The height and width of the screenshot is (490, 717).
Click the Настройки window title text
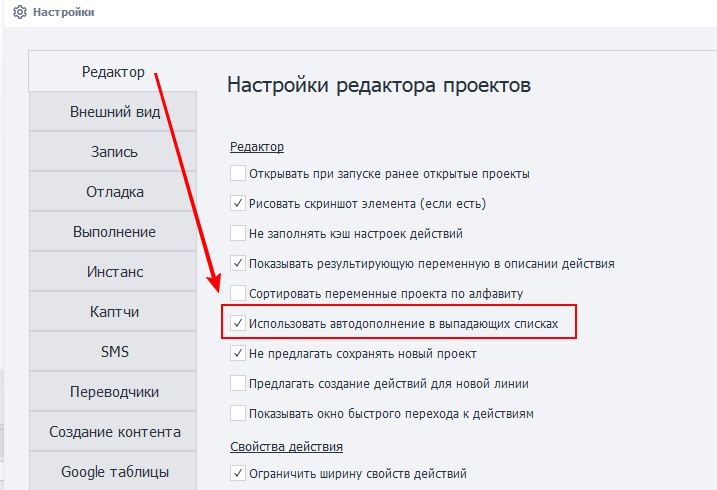pyautogui.click(x=64, y=12)
